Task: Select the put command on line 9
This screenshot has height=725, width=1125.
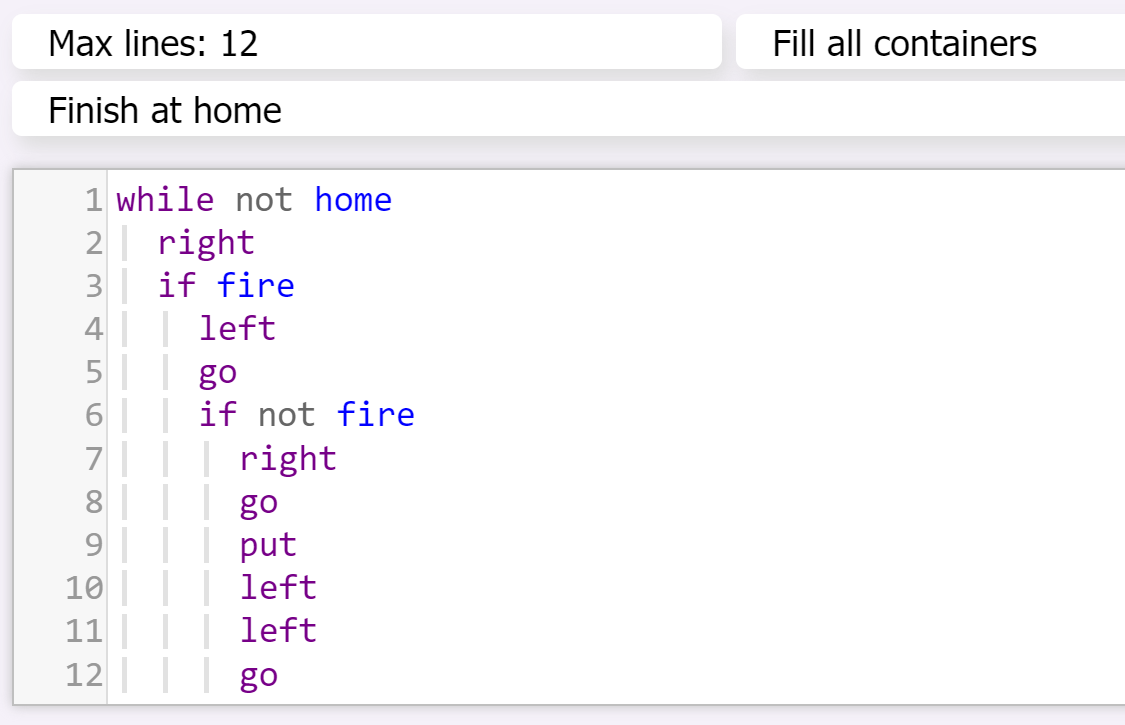Action: [266, 544]
